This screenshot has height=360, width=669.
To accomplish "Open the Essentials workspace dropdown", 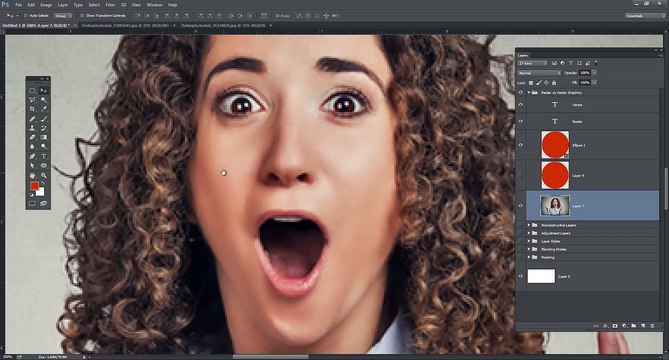I will pyautogui.click(x=645, y=16).
